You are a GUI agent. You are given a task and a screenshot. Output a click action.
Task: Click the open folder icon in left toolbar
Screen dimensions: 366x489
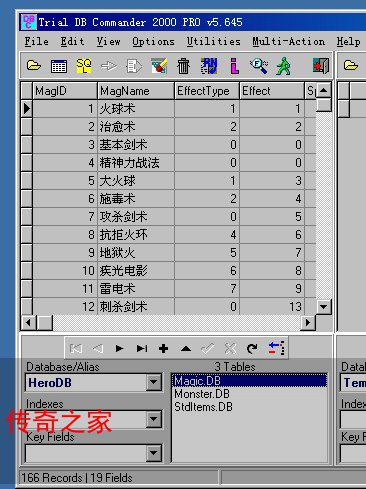[34, 66]
